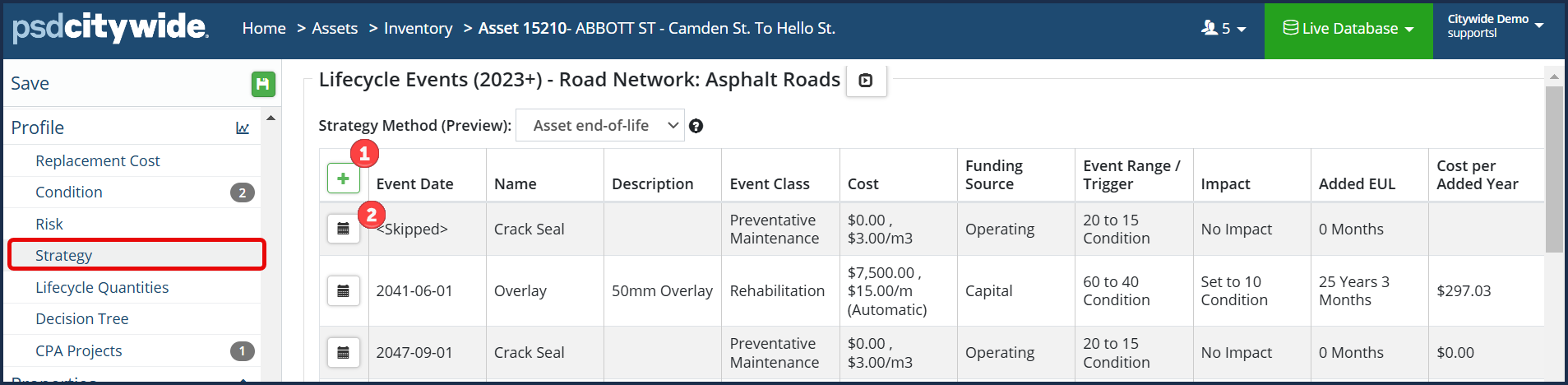Navigate to Inventory breadcrumb link

(418, 28)
